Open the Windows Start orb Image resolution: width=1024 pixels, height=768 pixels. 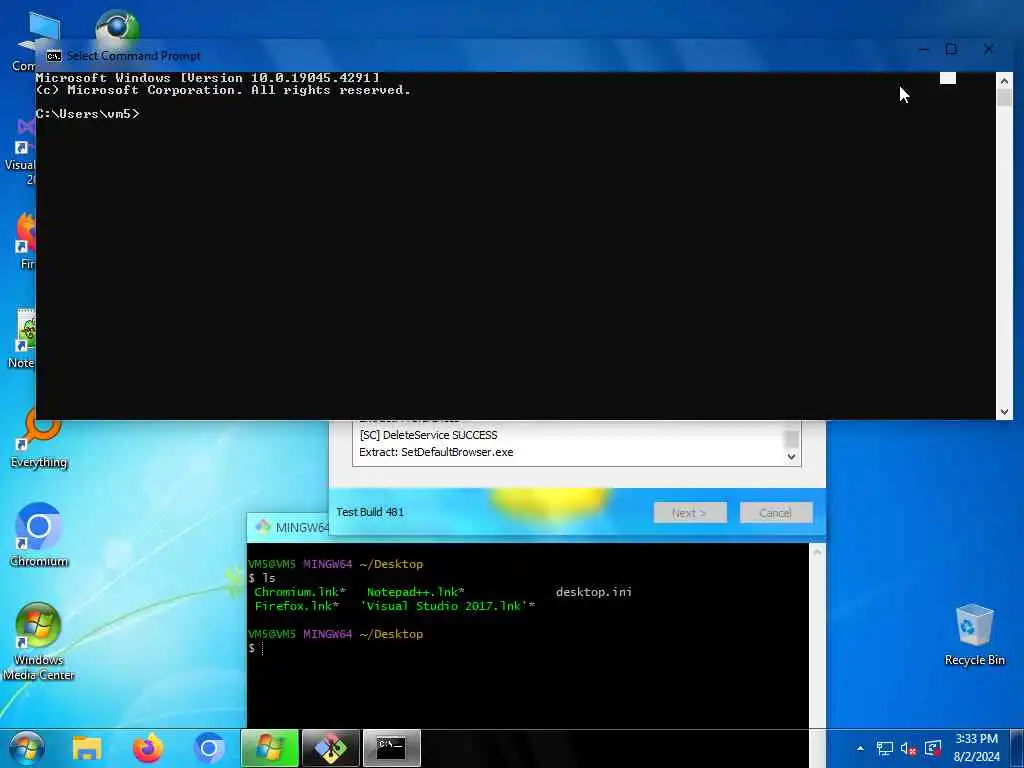[x=27, y=748]
